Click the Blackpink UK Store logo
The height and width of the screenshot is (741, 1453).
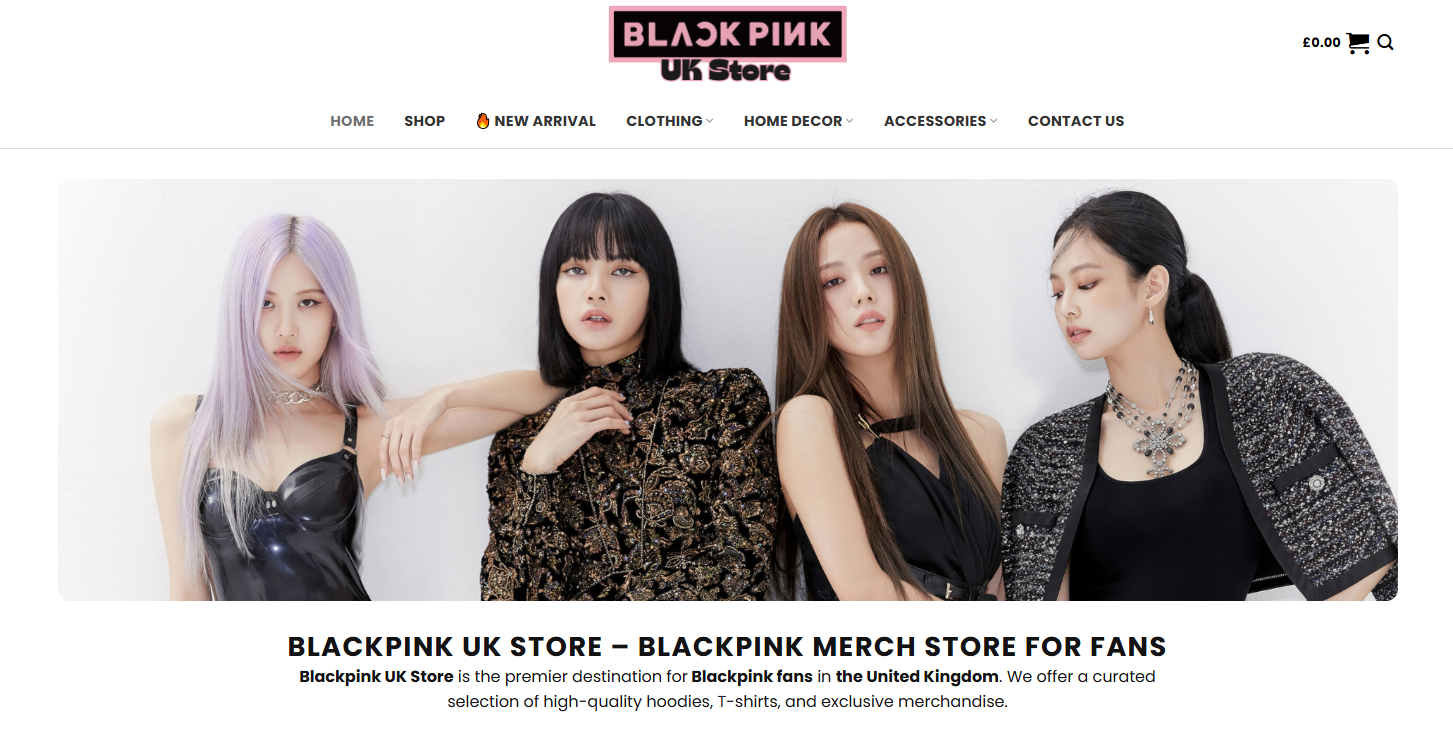[x=727, y=44]
